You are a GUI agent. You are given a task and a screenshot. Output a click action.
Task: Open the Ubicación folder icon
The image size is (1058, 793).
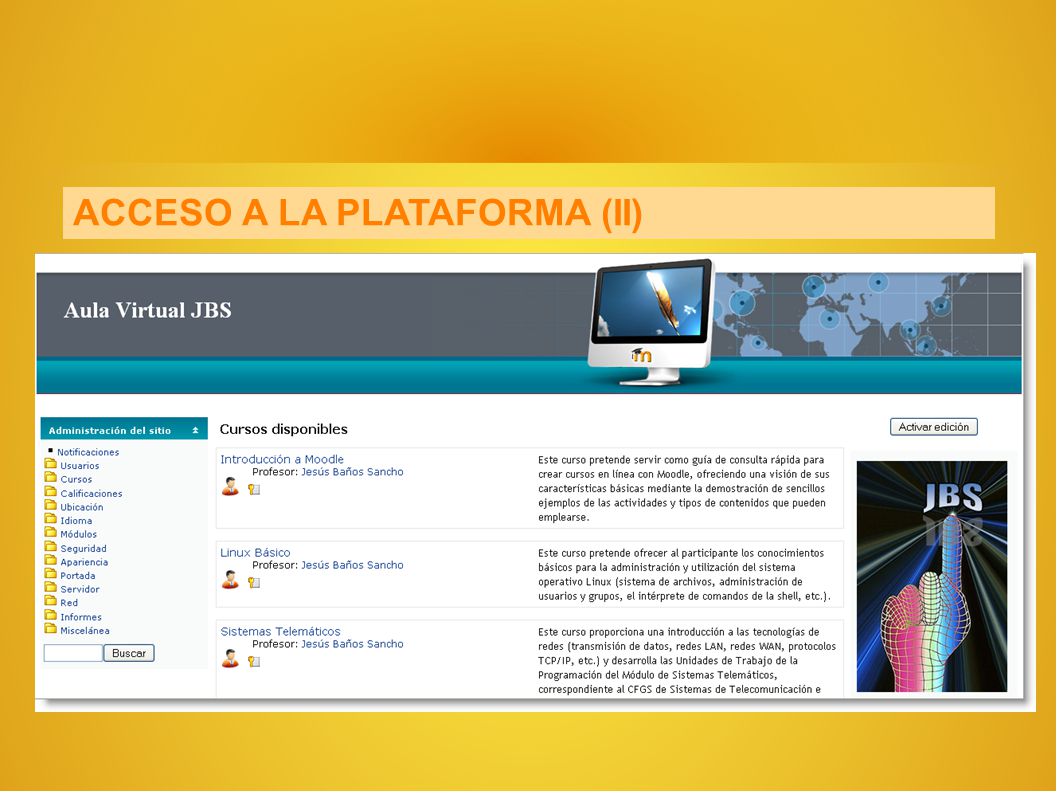[51, 505]
